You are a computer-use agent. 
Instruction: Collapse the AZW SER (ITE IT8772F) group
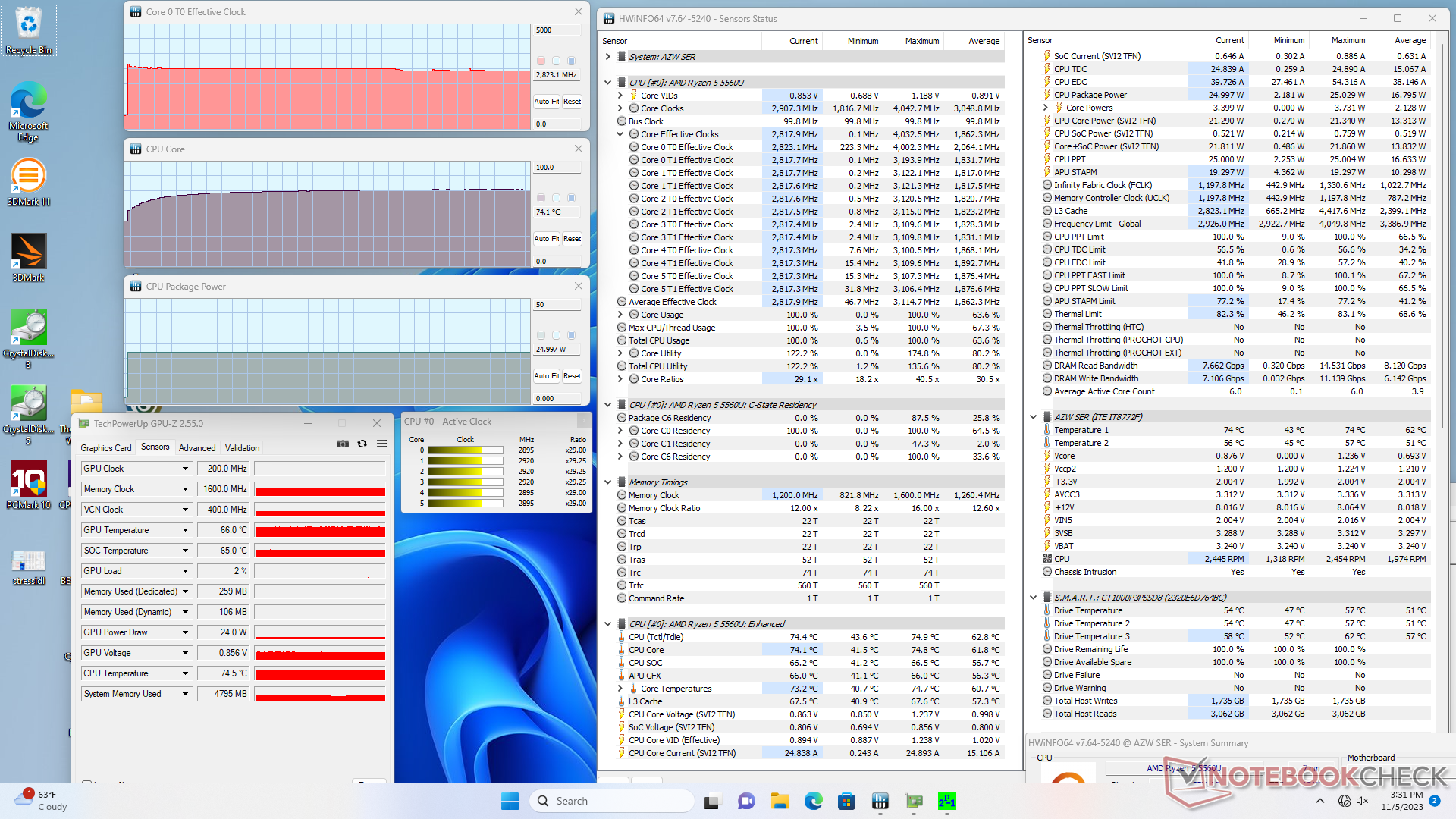click(x=1034, y=417)
